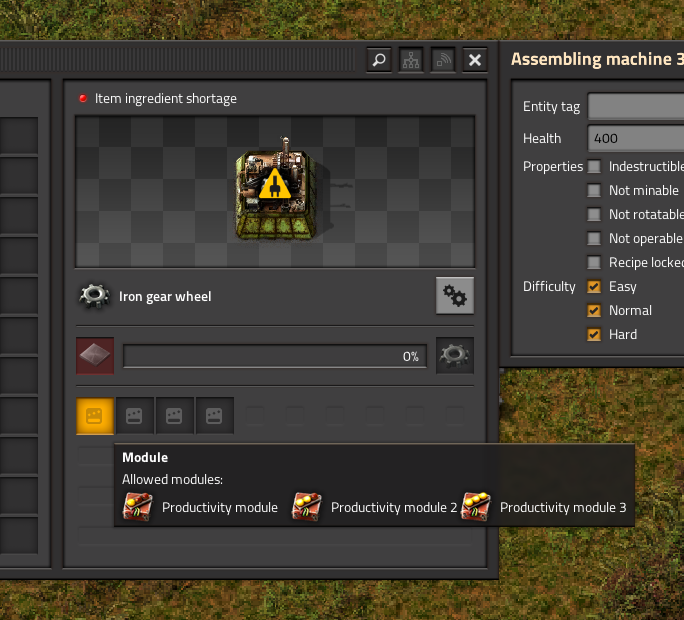The height and width of the screenshot is (620, 684).
Task: Select the highlighted first module slot
Action: pos(95,416)
